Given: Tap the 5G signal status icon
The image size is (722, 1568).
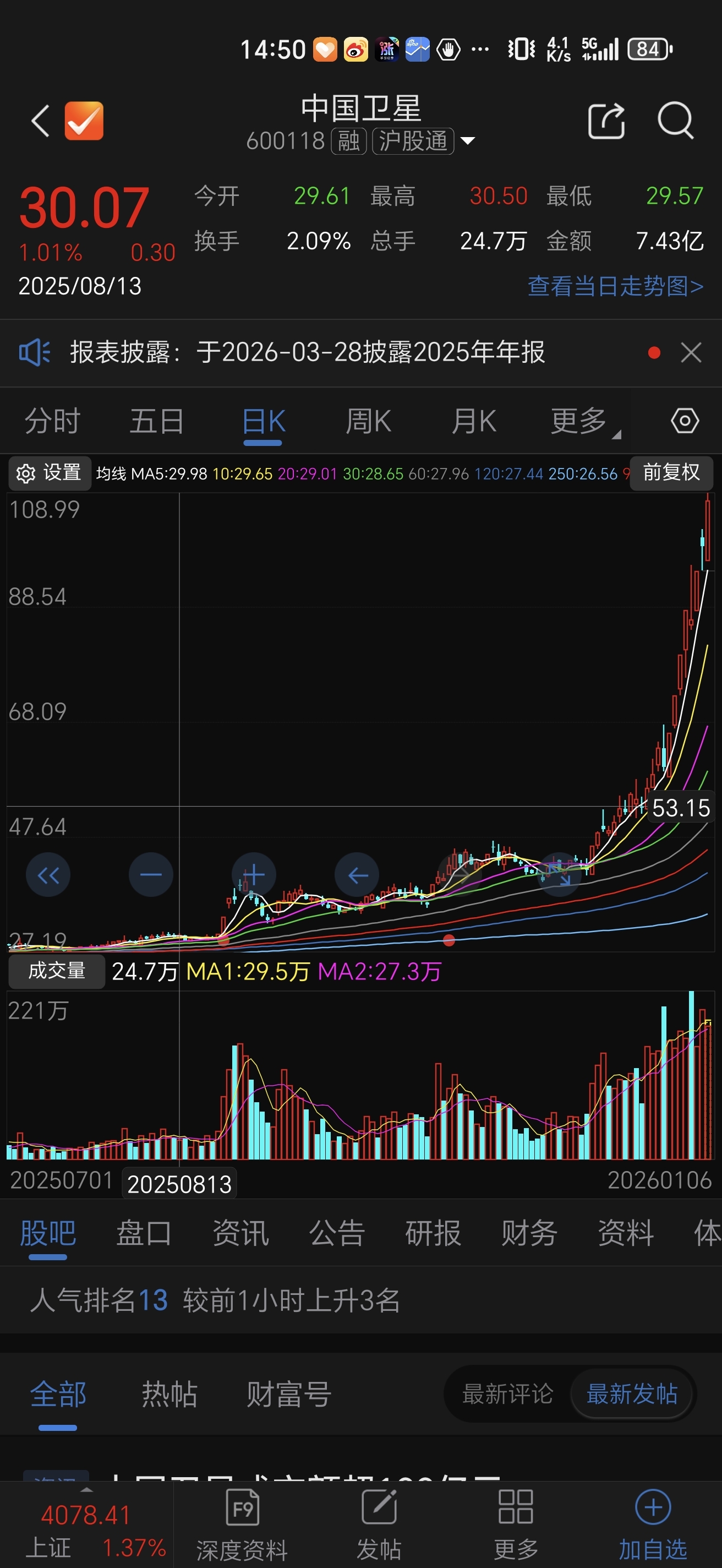Looking at the screenshot, I should (600, 50).
